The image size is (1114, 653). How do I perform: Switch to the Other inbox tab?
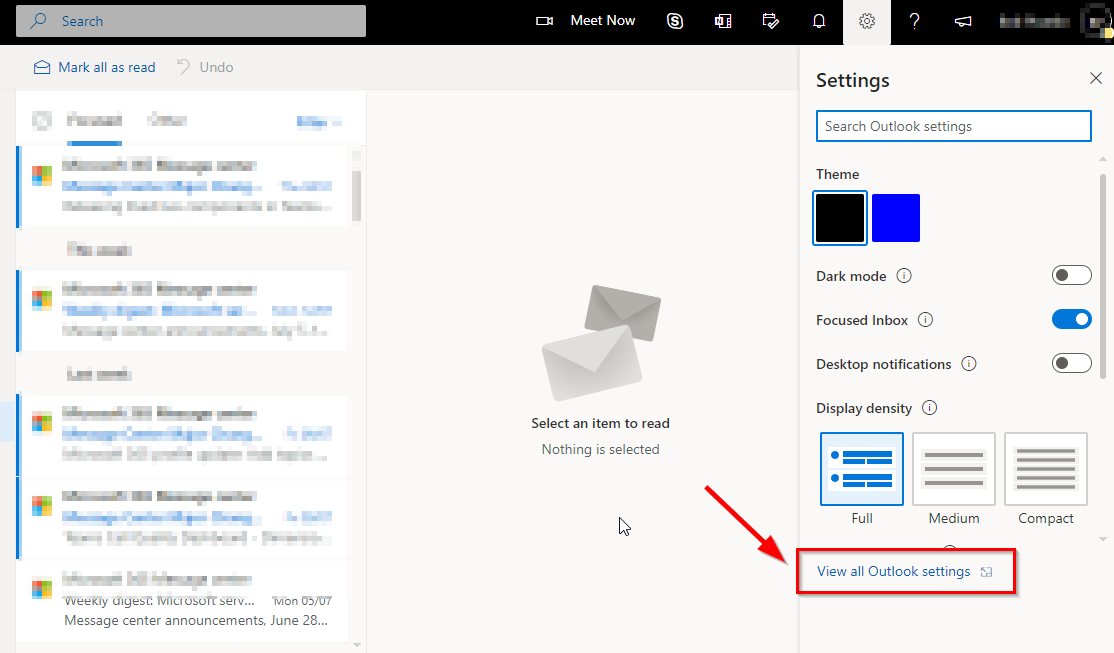[166, 120]
